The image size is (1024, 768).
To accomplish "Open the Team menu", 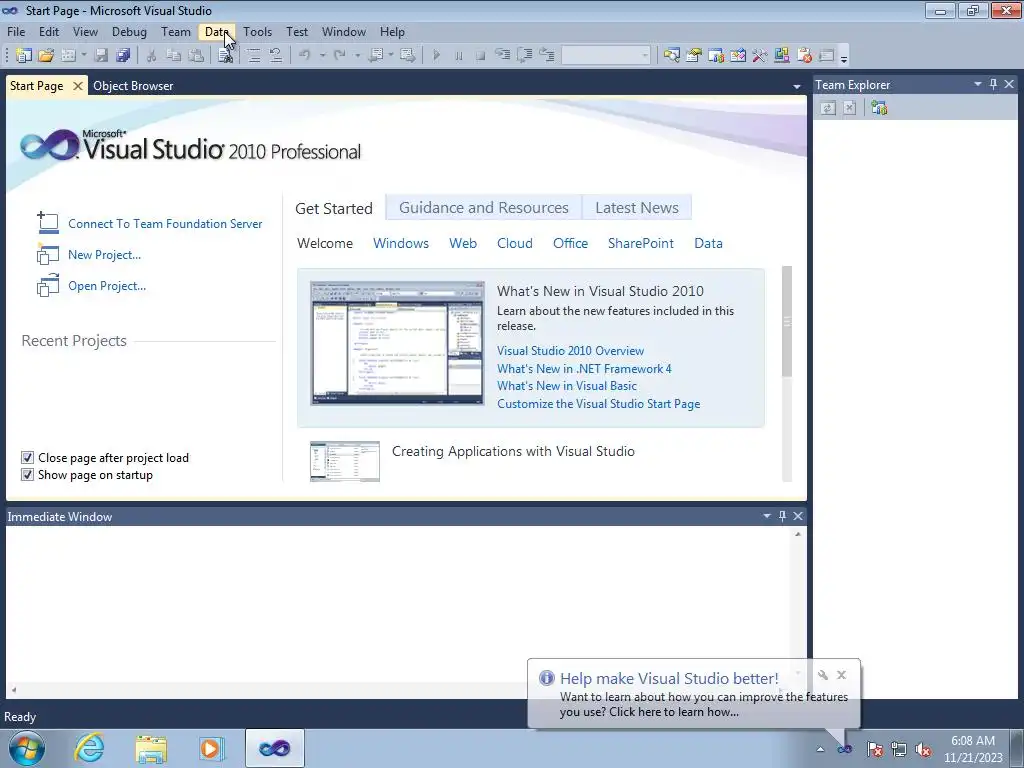I will click(176, 31).
